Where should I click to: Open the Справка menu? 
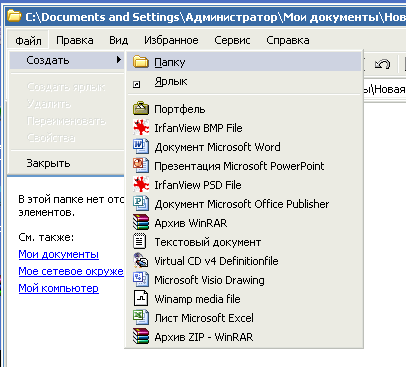pyautogui.click(x=288, y=40)
